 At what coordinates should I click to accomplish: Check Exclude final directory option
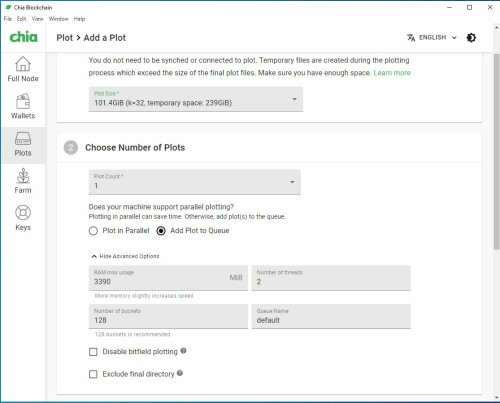[x=93, y=374]
